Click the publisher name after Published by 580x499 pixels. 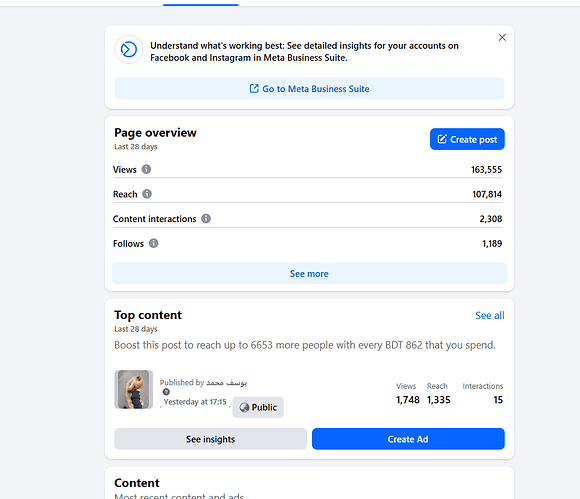pyautogui.click(x=226, y=382)
